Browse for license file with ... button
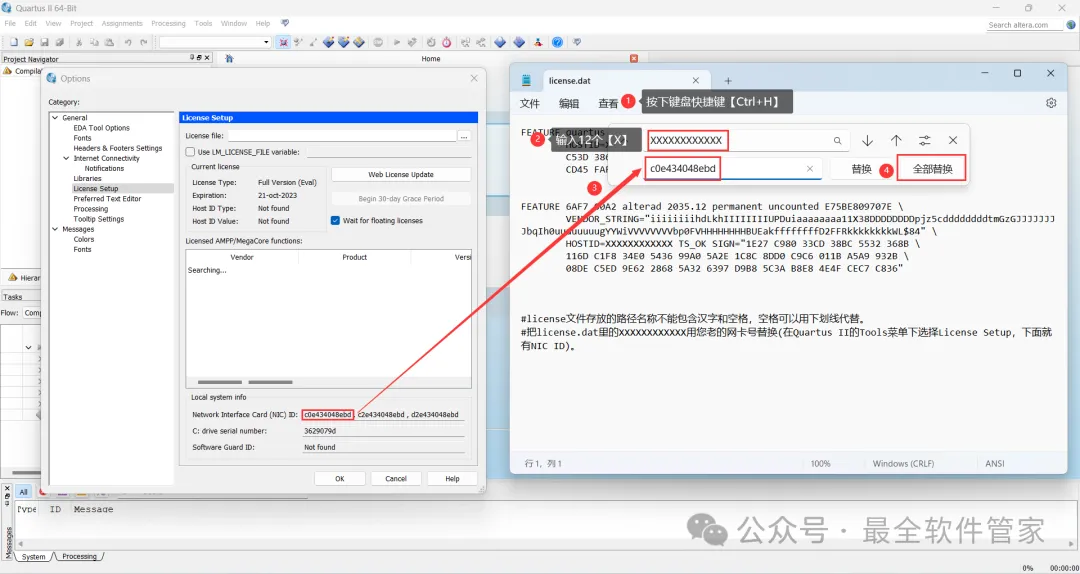The image size is (1080, 574). point(464,136)
